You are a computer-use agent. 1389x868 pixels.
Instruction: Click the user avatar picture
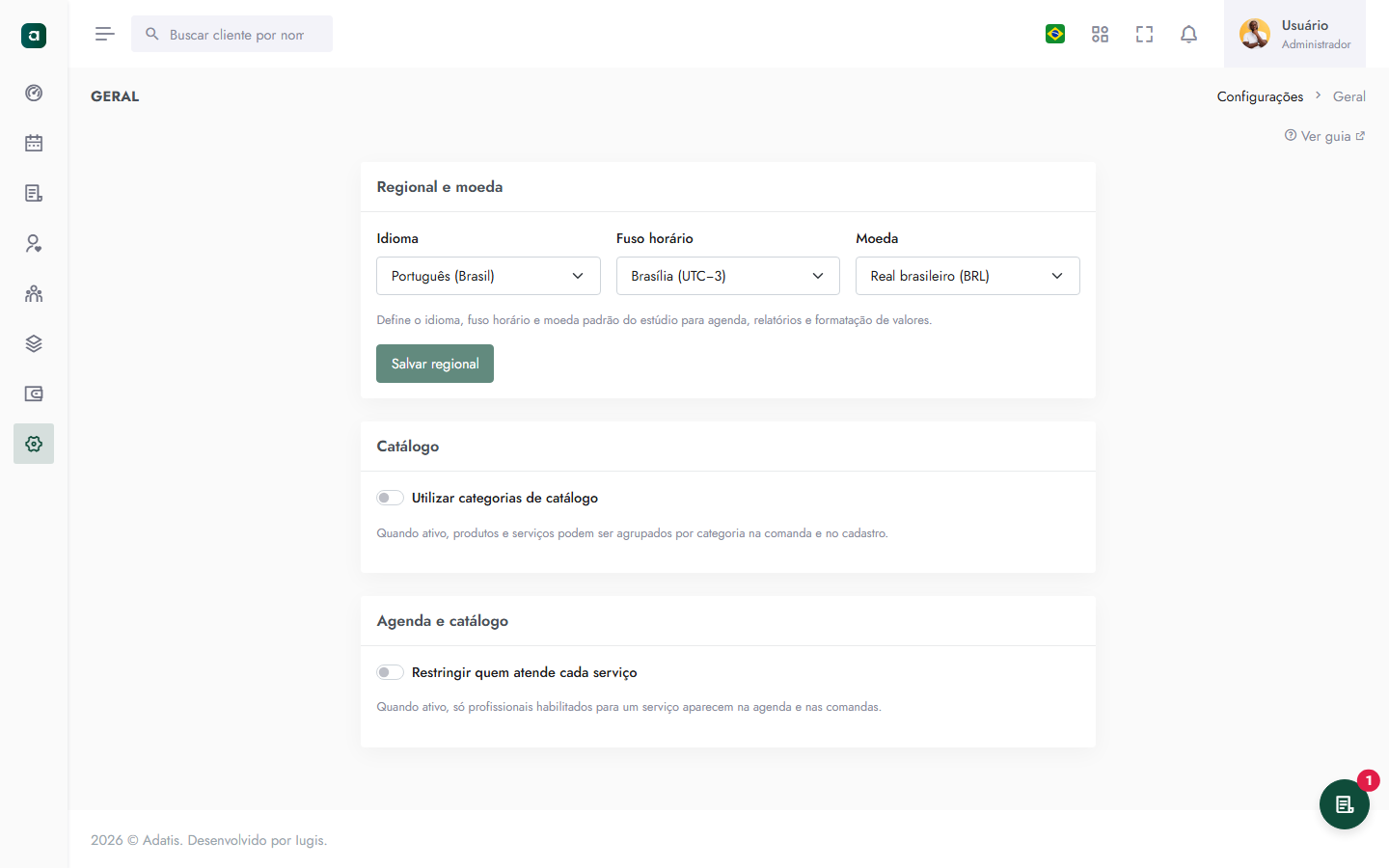pyautogui.click(x=1255, y=34)
